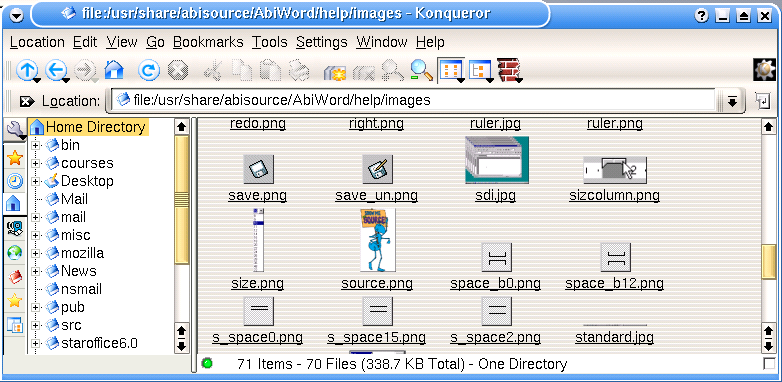Image resolution: width=782 pixels, height=382 pixels.
Task: Expand the News folder node
Action: [35, 271]
